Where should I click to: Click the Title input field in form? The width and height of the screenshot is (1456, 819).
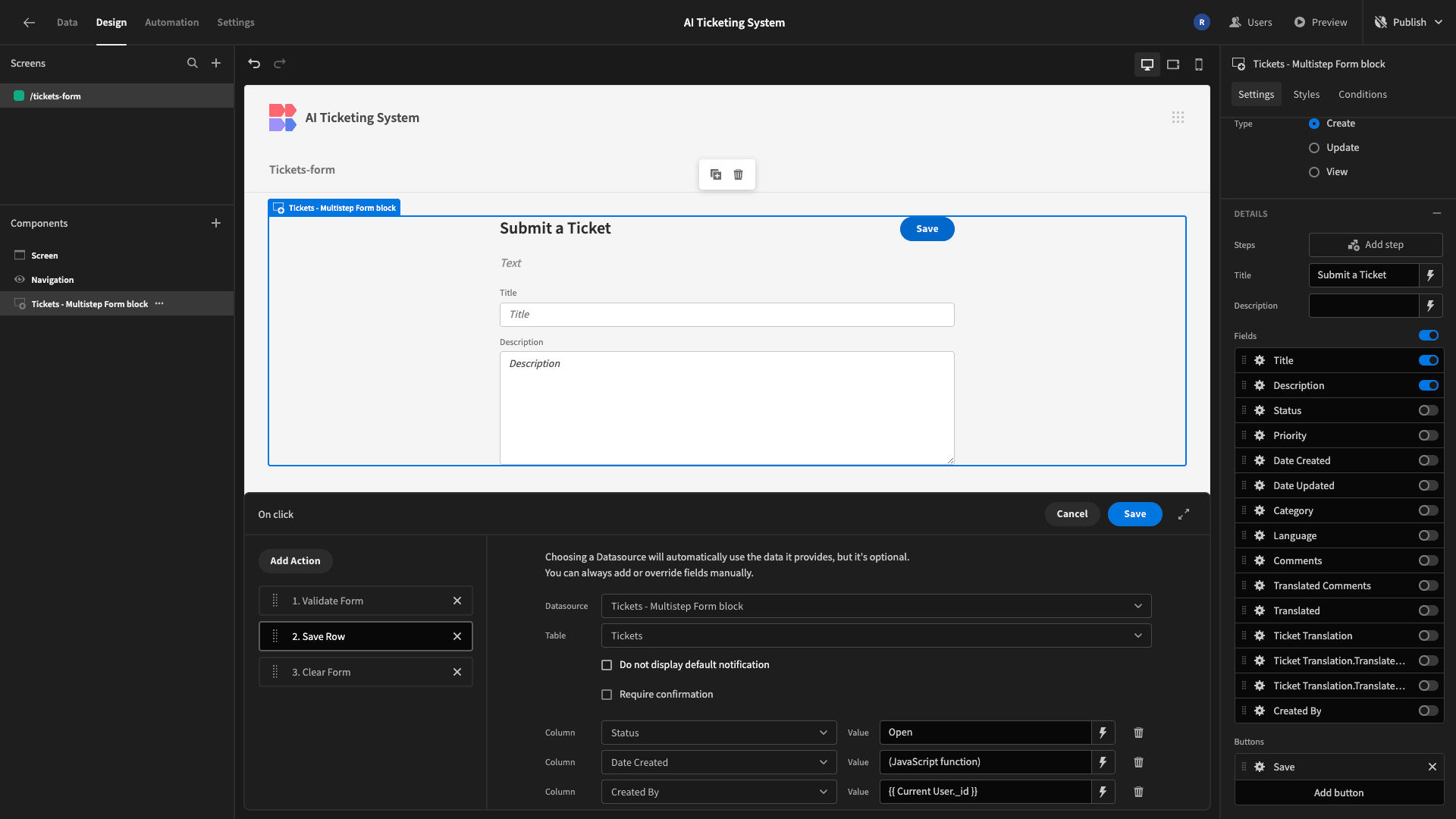point(726,315)
